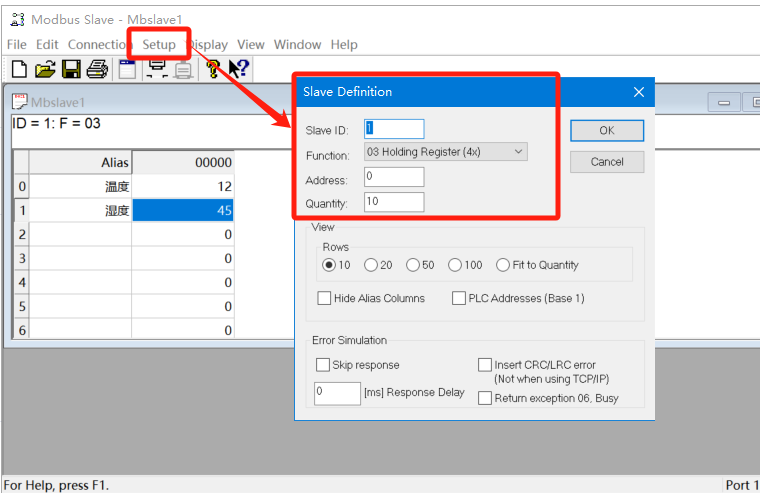Click the Connect toolbar icon
Viewport: 760px width, 498px height.
coord(157,69)
